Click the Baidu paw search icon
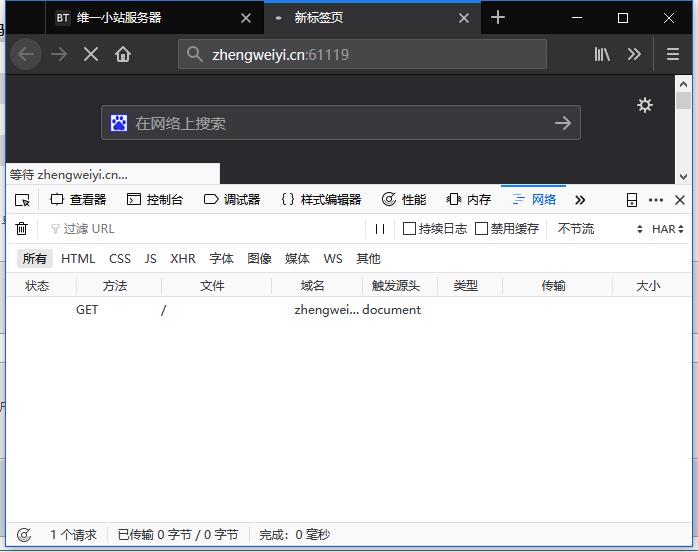 (119, 123)
